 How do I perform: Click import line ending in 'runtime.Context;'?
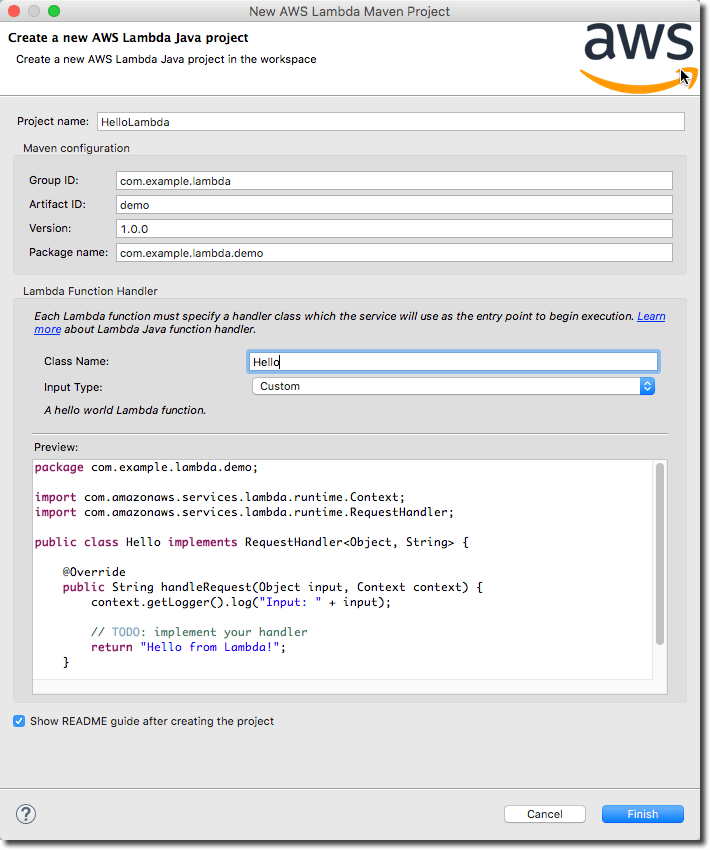tap(220, 497)
